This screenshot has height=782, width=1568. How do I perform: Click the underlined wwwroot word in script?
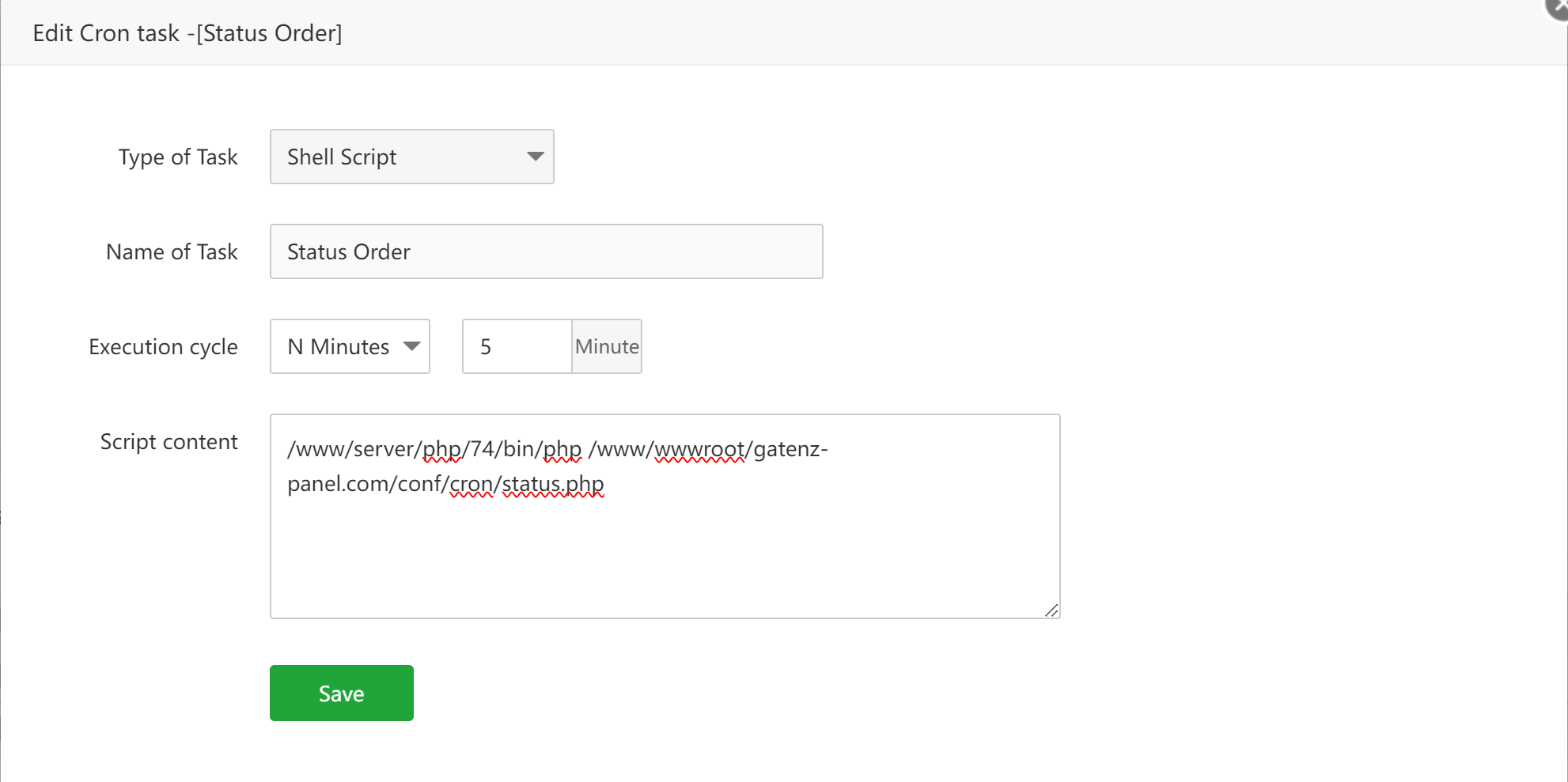point(699,449)
